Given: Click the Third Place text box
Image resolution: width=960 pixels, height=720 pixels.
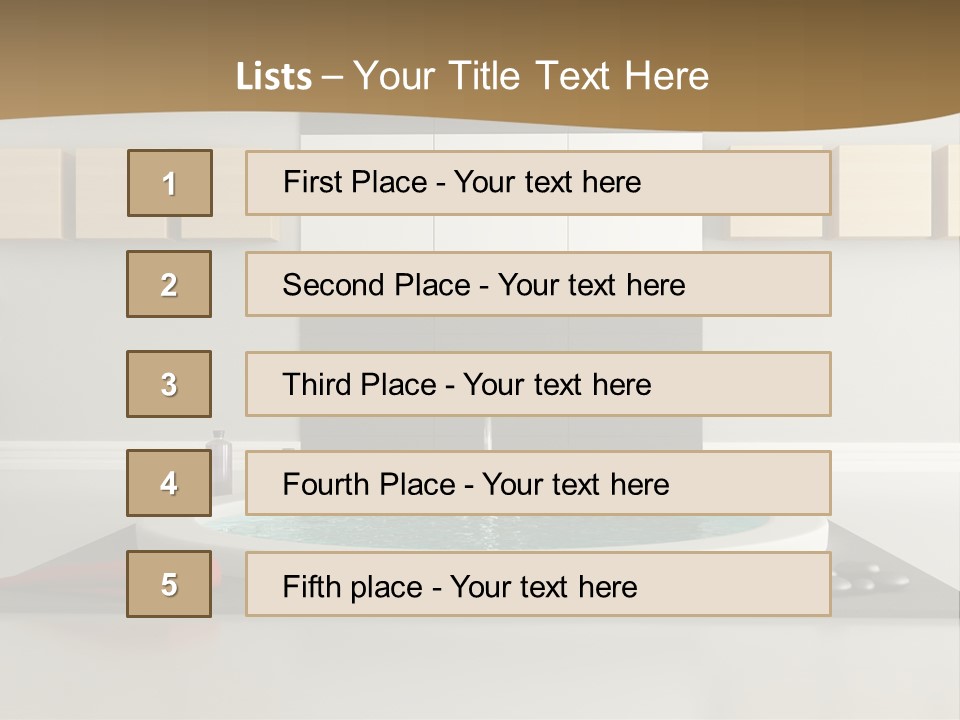Looking at the screenshot, I should [538, 384].
